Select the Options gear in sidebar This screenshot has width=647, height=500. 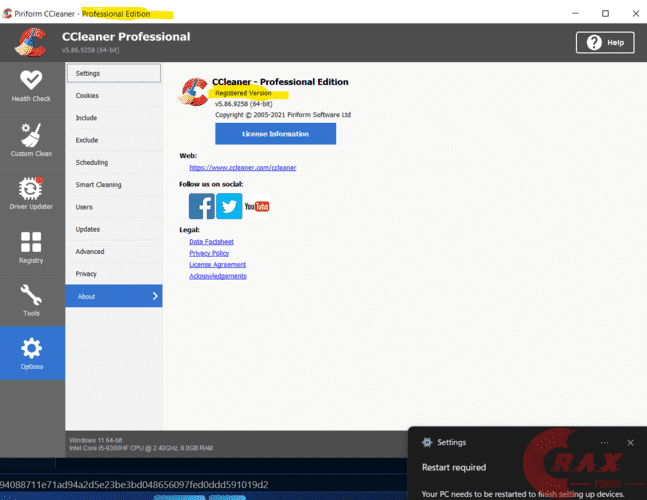tap(32, 353)
